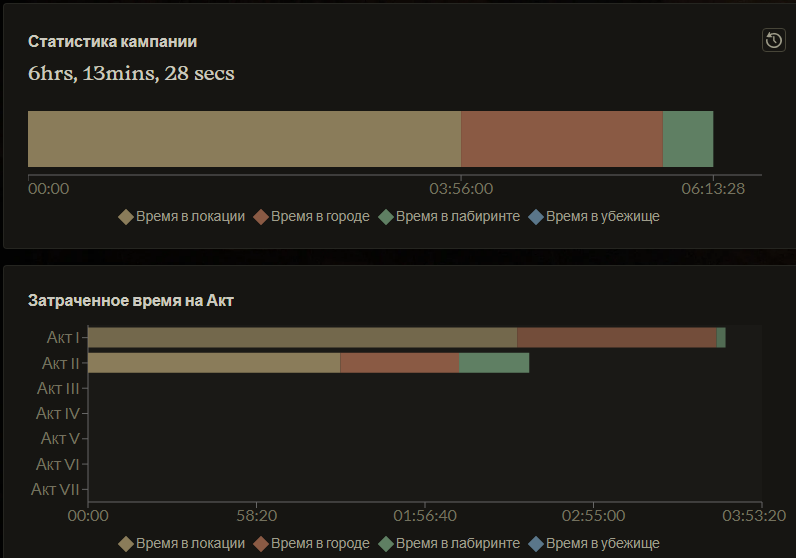Click the tan location segment of campaign bar

click(244, 139)
